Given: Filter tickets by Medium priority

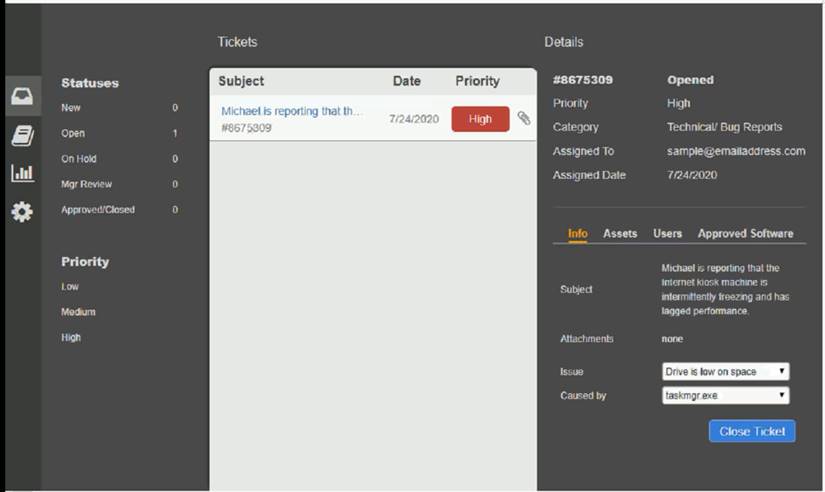Looking at the screenshot, I should pyautogui.click(x=77, y=312).
